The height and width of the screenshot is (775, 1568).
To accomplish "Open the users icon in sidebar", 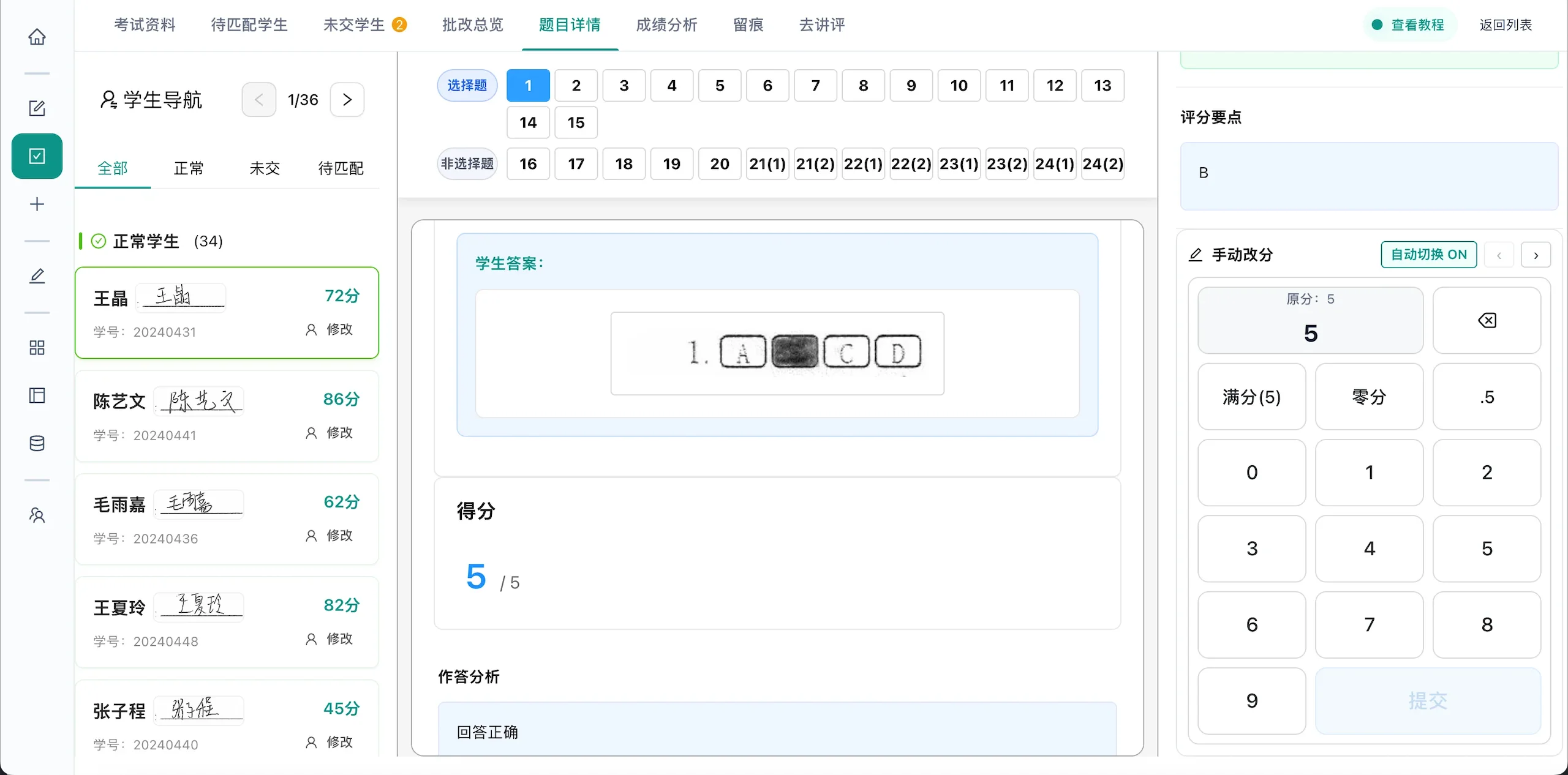I will click(x=37, y=515).
